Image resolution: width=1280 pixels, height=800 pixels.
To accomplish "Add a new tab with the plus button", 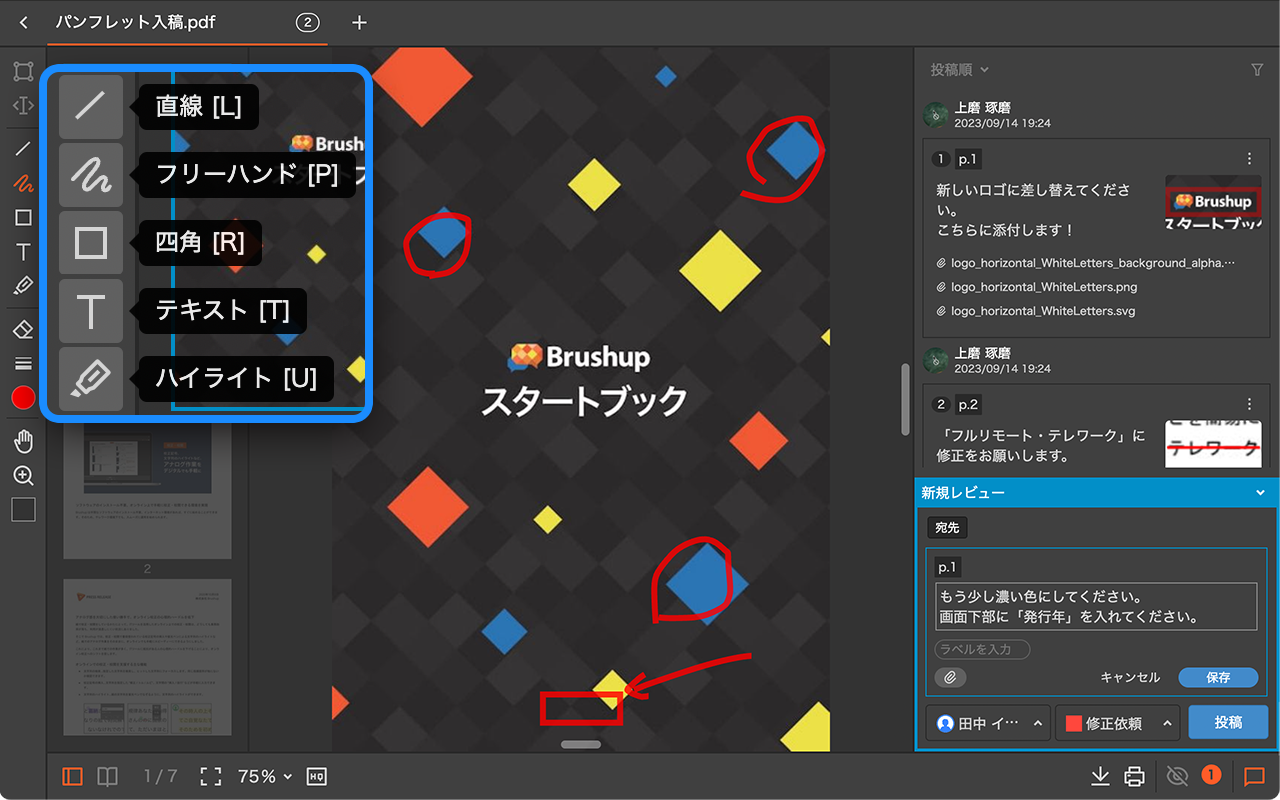I will click(x=360, y=22).
